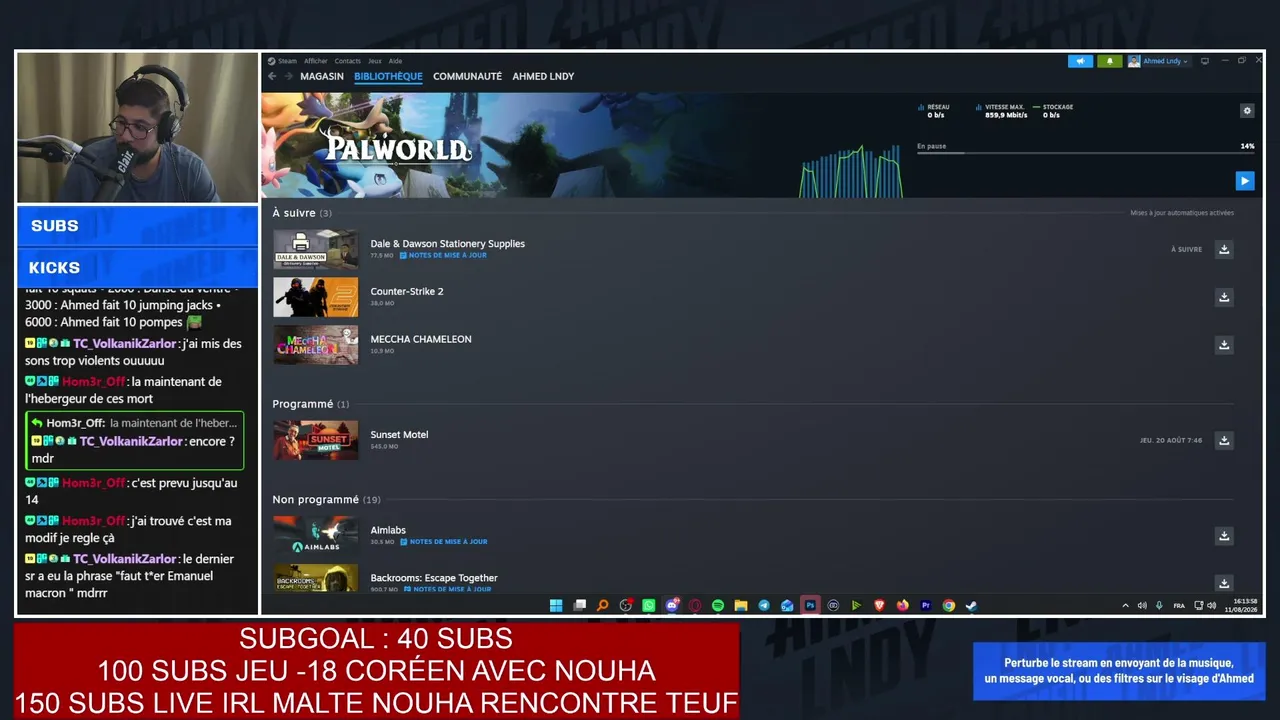Open the Ahmed Lndy account dropdown
This screenshot has height=720, width=1280.
(1158, 61)
